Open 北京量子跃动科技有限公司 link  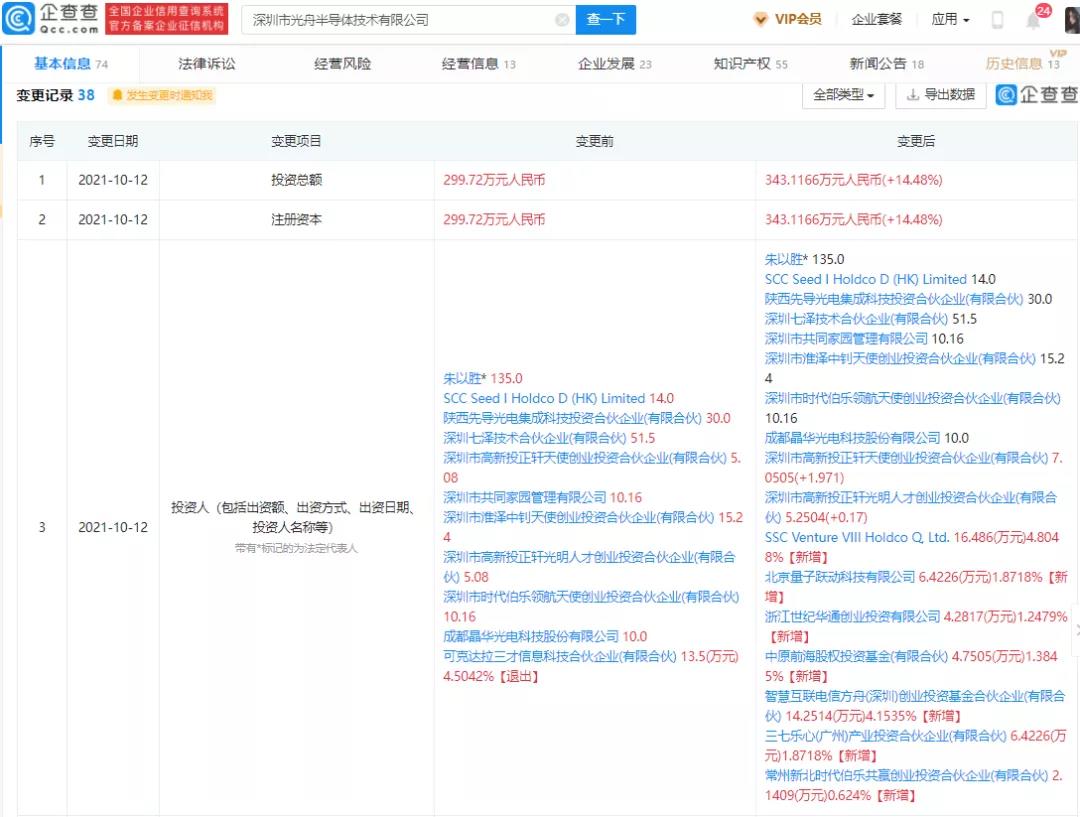tap(840, 577)
